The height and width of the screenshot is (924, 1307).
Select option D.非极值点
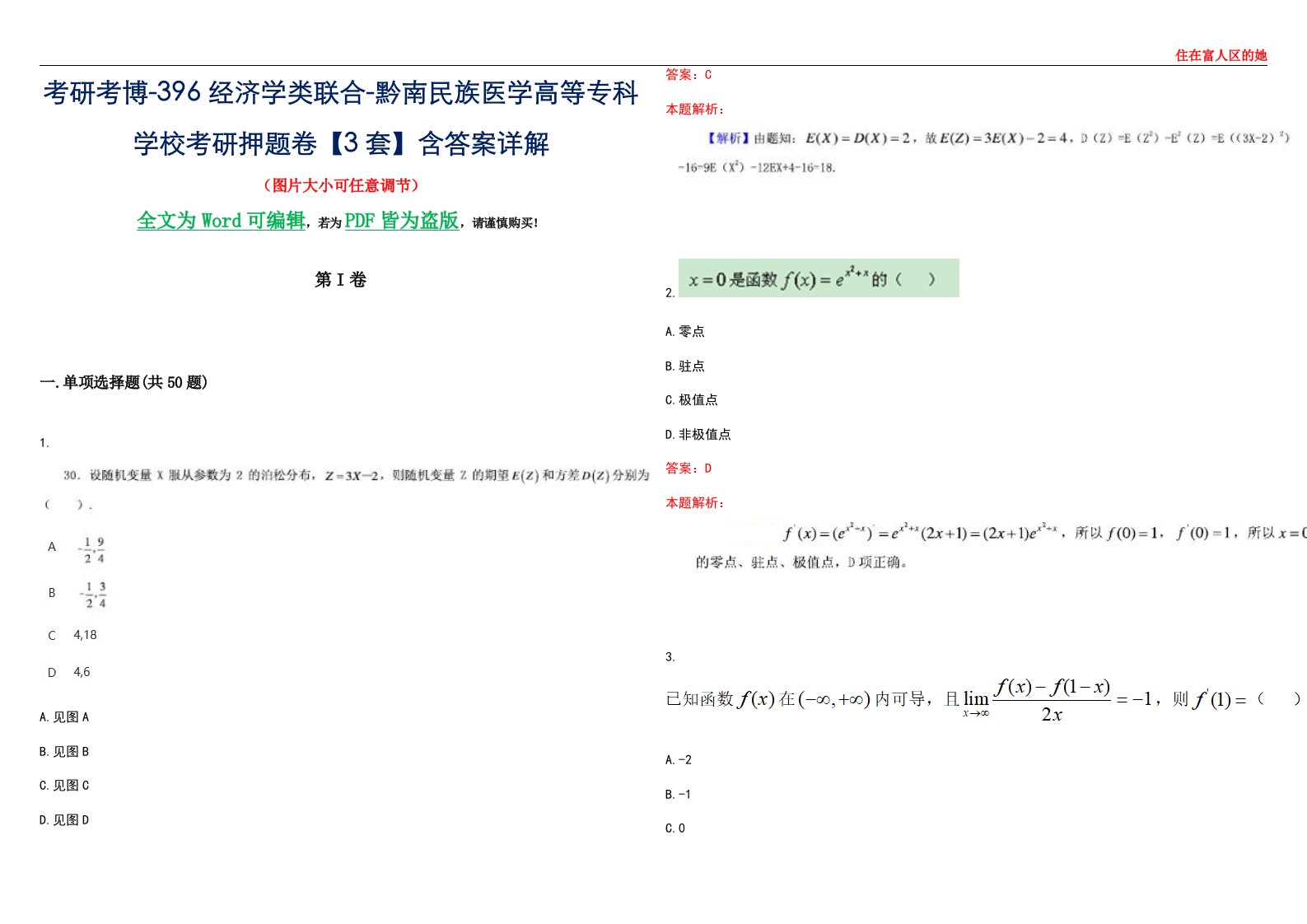[698, 435]
